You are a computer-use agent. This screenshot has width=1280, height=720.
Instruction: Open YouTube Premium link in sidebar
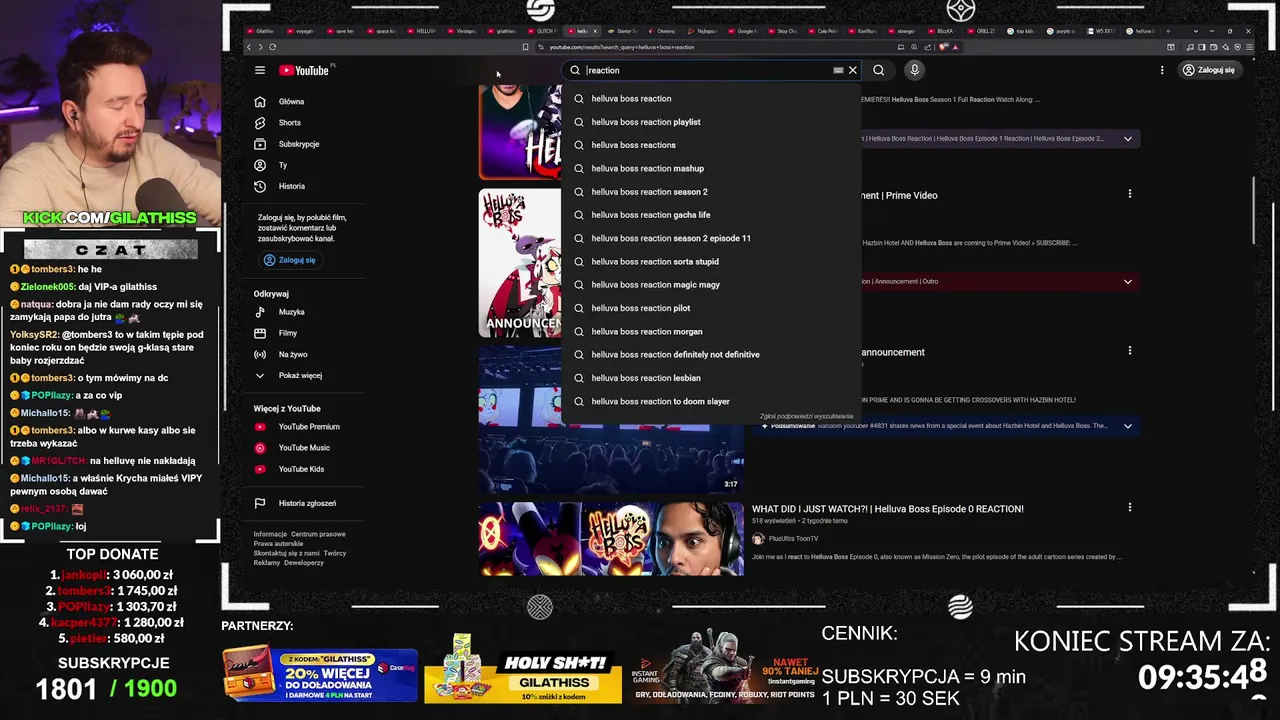(309, 426)
